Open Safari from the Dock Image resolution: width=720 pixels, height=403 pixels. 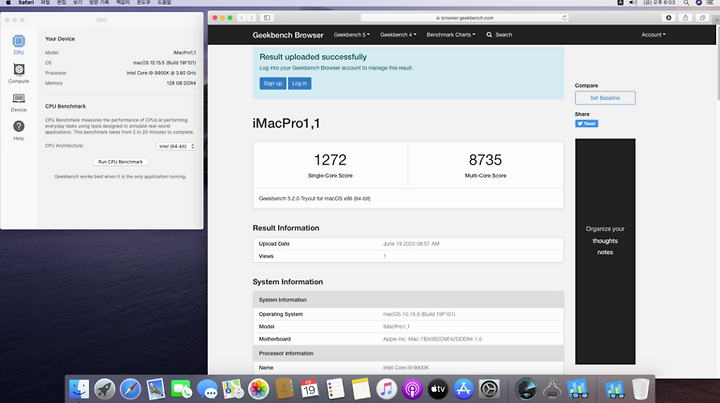coord(130,389)
